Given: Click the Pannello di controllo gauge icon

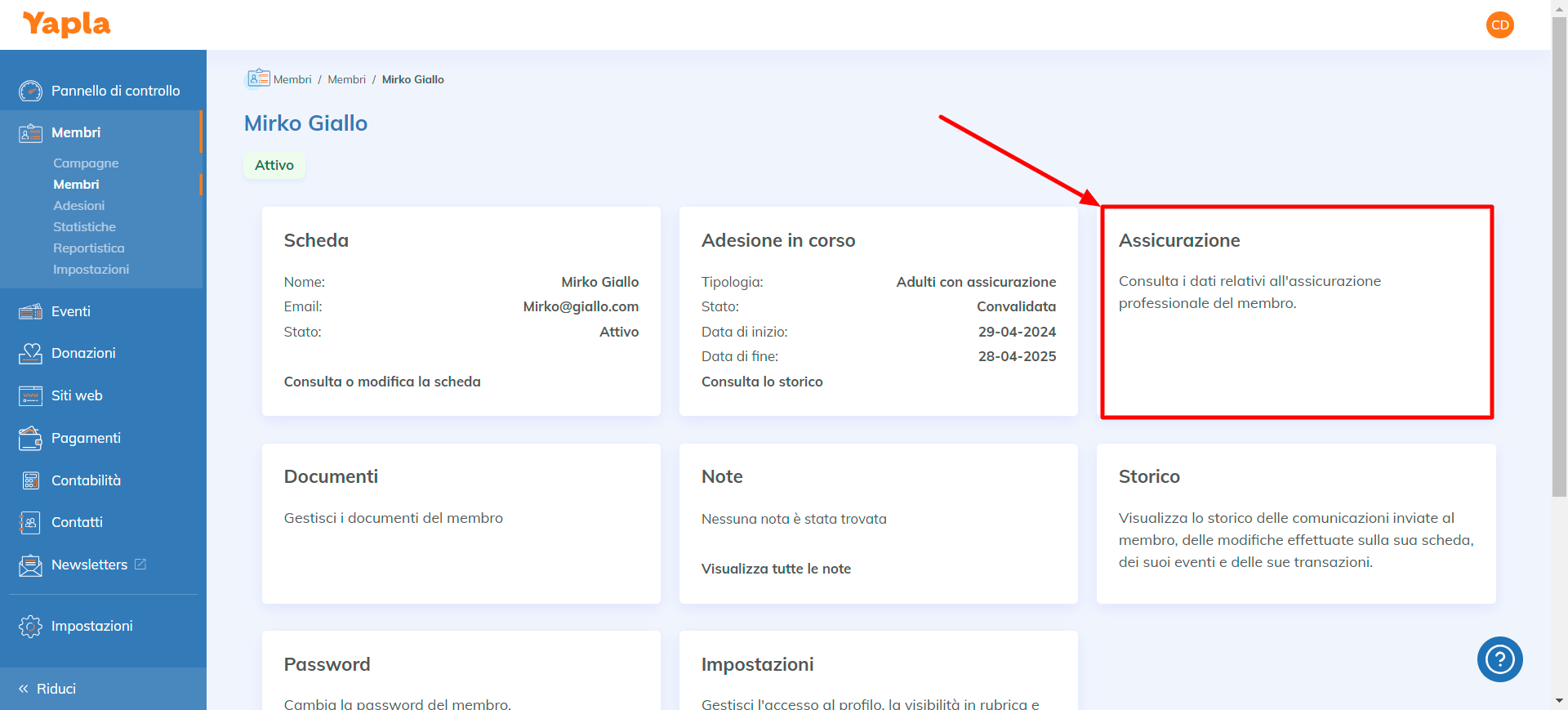Looking at the screenshot, I should pyautogui.click(x=30, y=91).
